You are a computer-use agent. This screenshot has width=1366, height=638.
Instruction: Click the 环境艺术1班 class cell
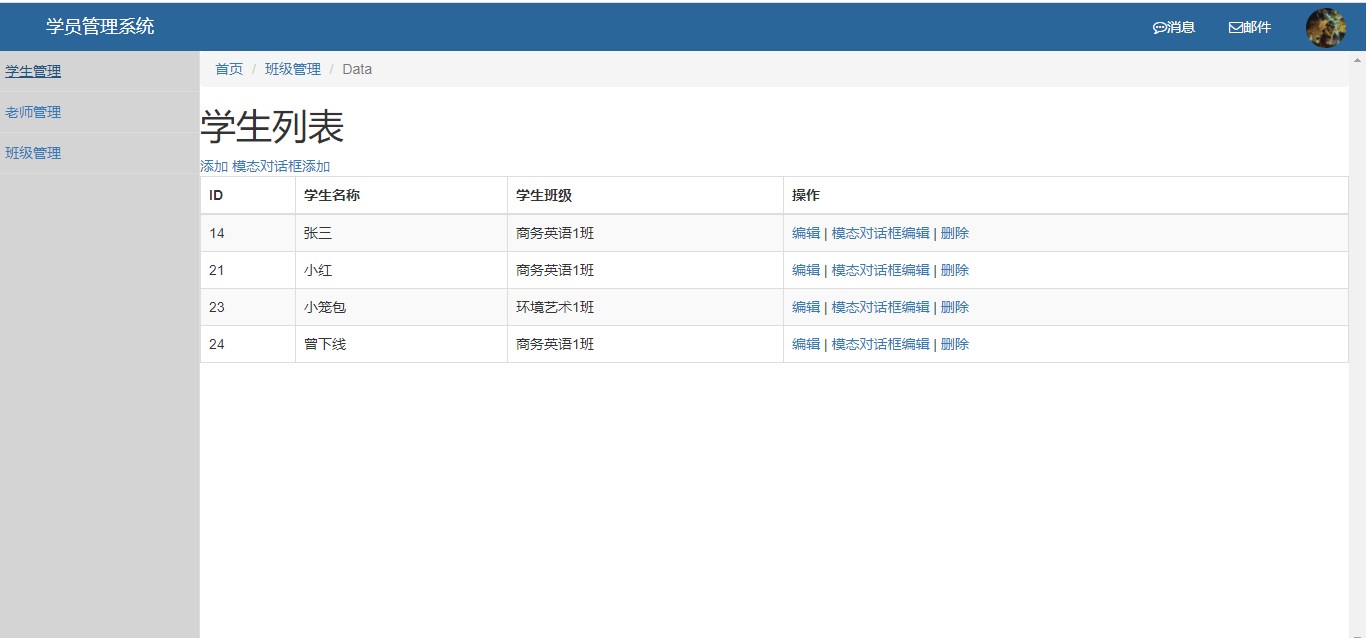645,307
